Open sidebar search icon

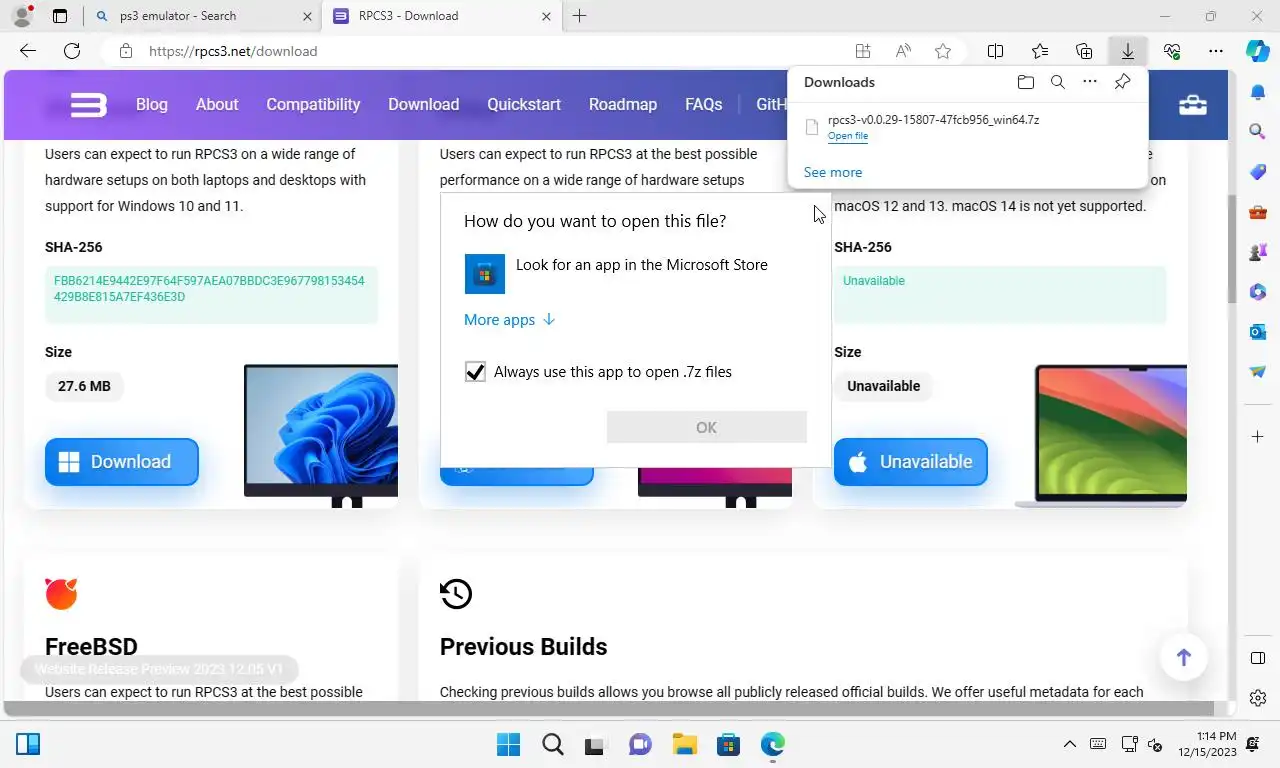coord(1258,131)
